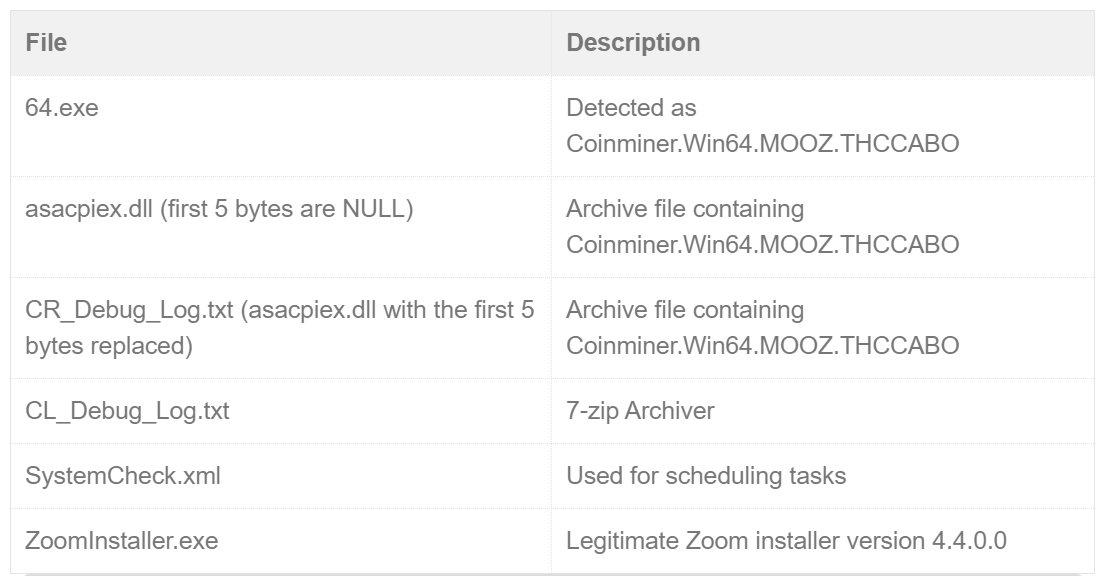Click the "Detected as" text for 64.exe
1105x576 pixels.
pos(631,108)
